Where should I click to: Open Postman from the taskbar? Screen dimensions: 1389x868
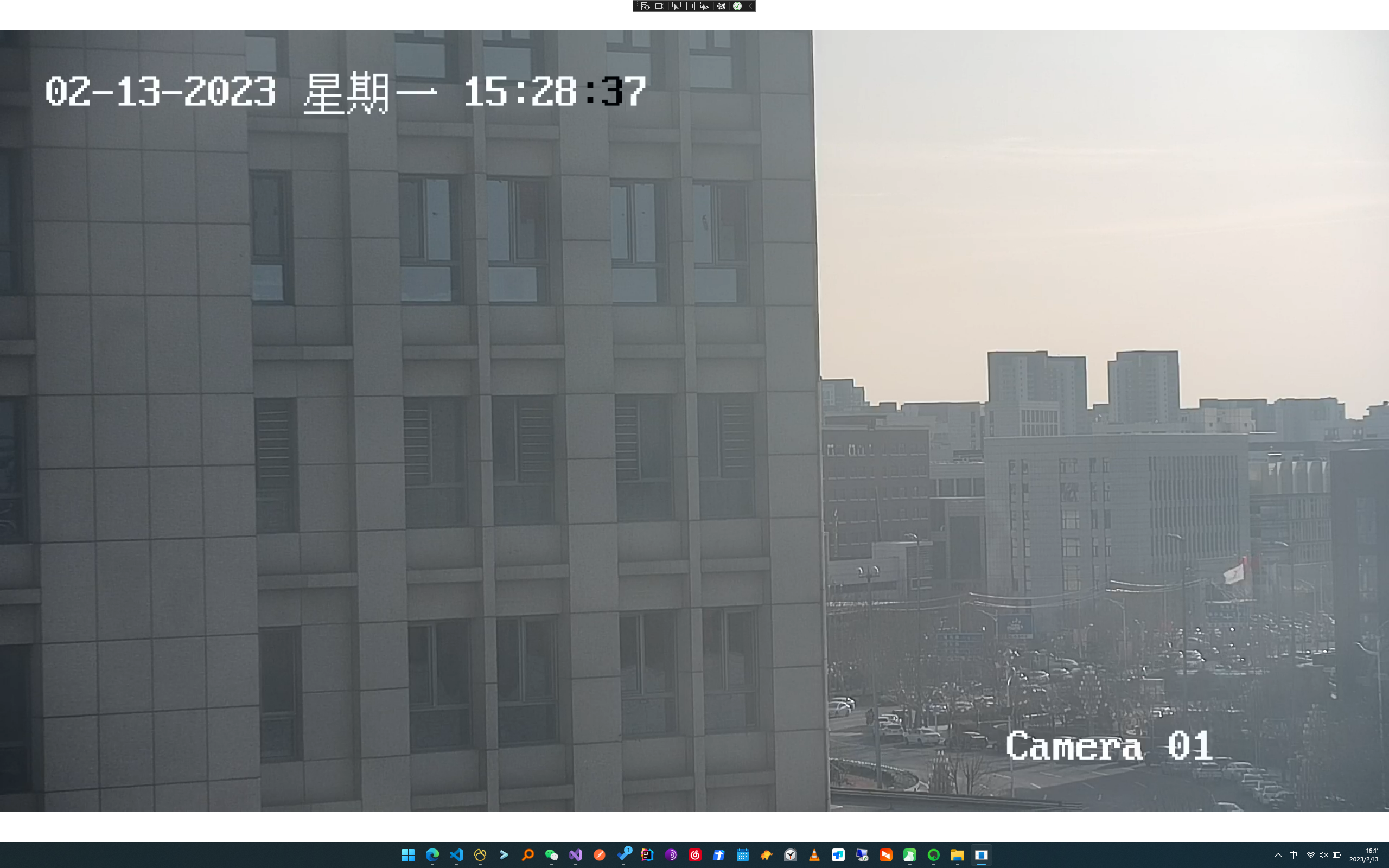tap(600, 856)
